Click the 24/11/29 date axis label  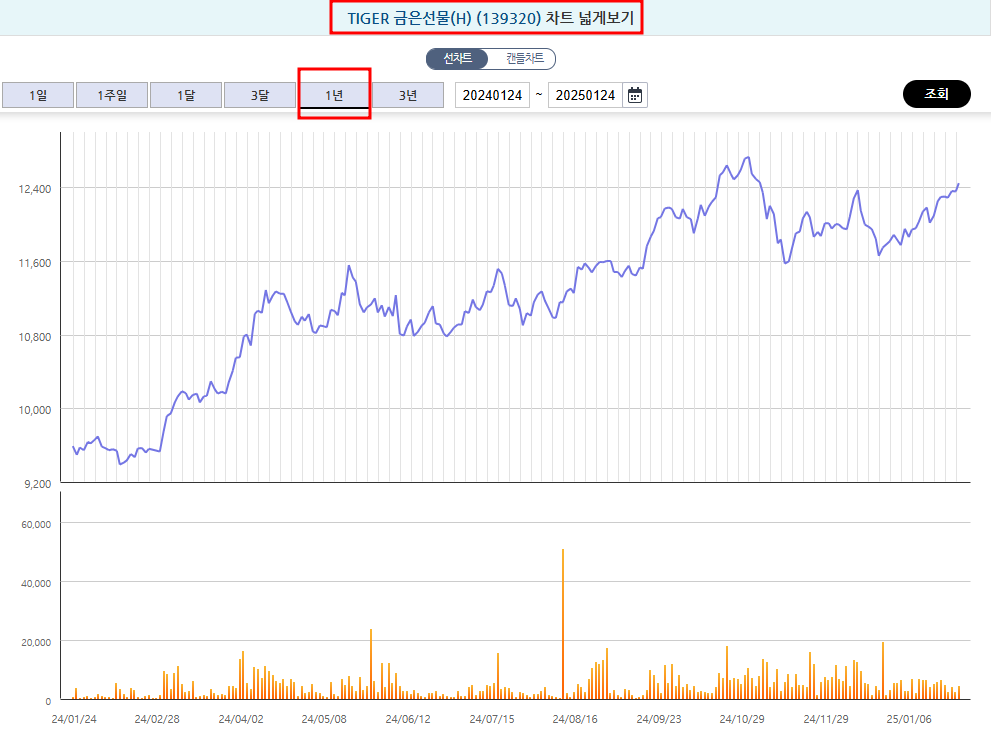pyautogui.click(x=826, y=719)
